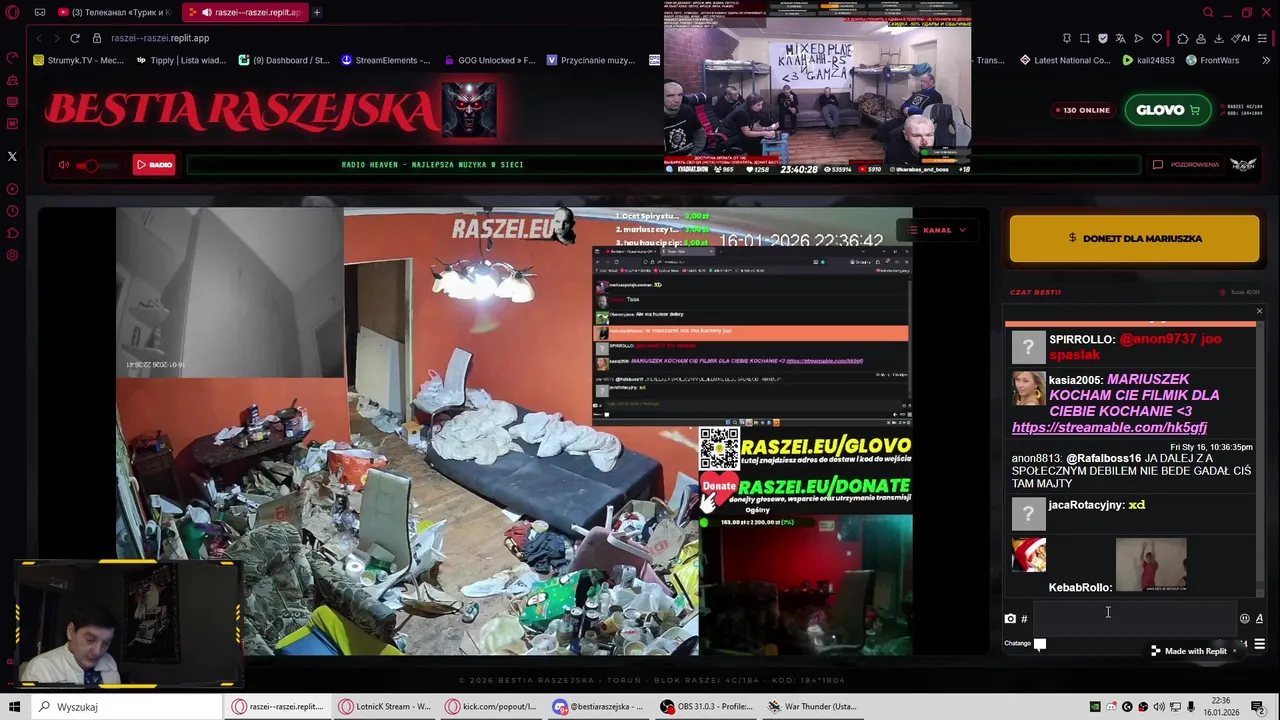The image size is (1280, 720).
Task: Switch to kick.com/popout taskbar item
Action: (490, 707)
